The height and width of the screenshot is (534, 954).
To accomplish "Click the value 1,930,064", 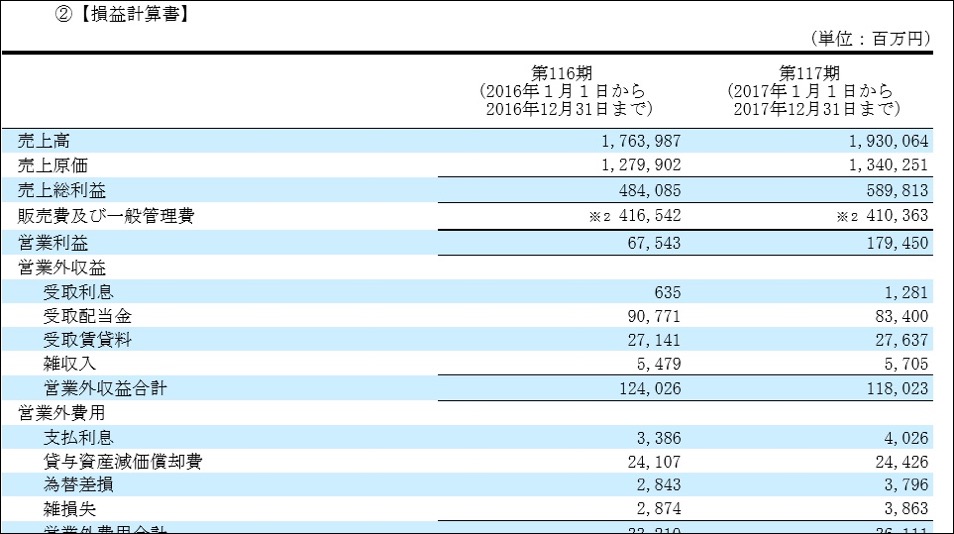I will tap(889, 141).
